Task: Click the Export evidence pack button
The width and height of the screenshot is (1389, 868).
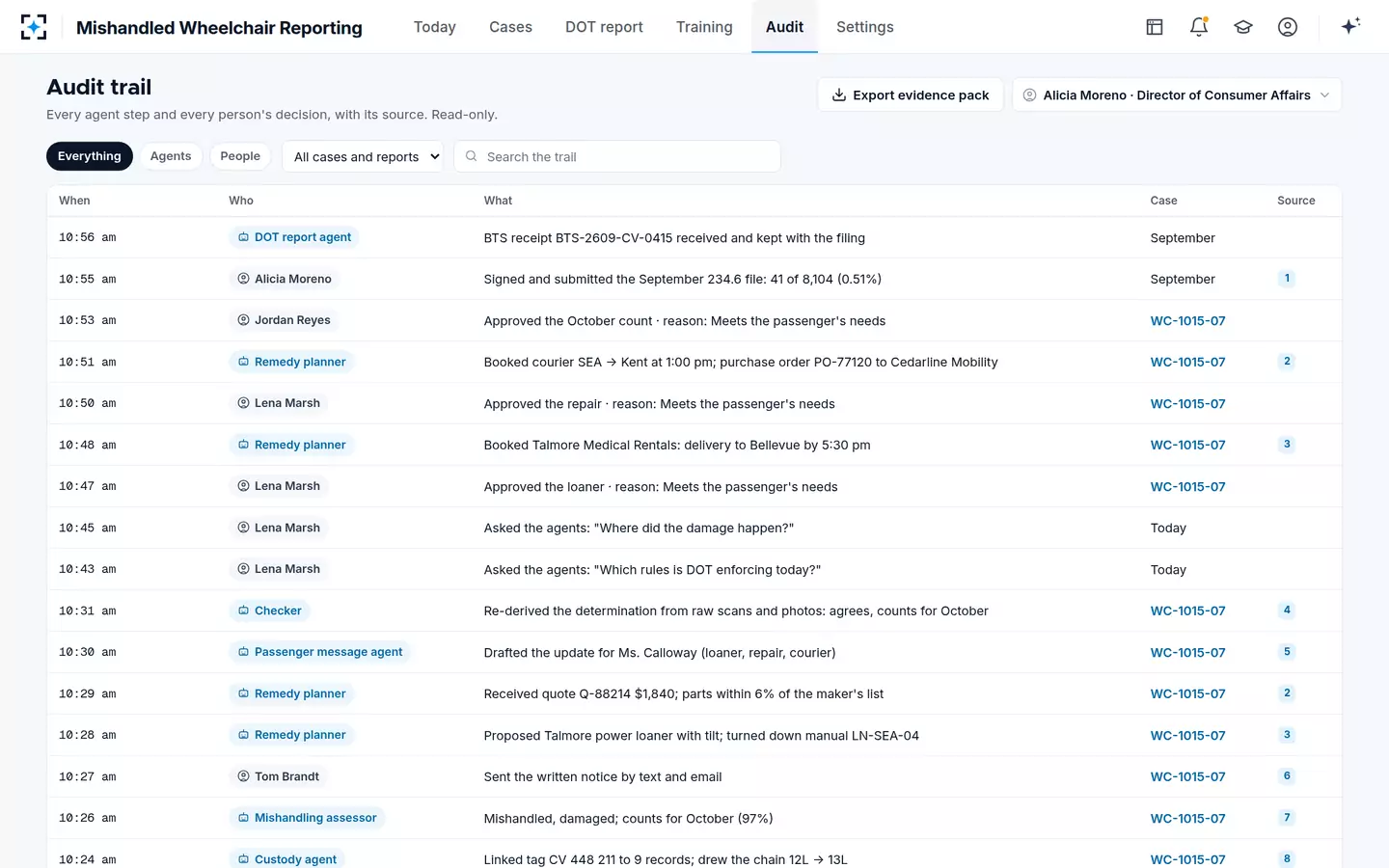Action: pyautogui.click(x=911, y=95)
